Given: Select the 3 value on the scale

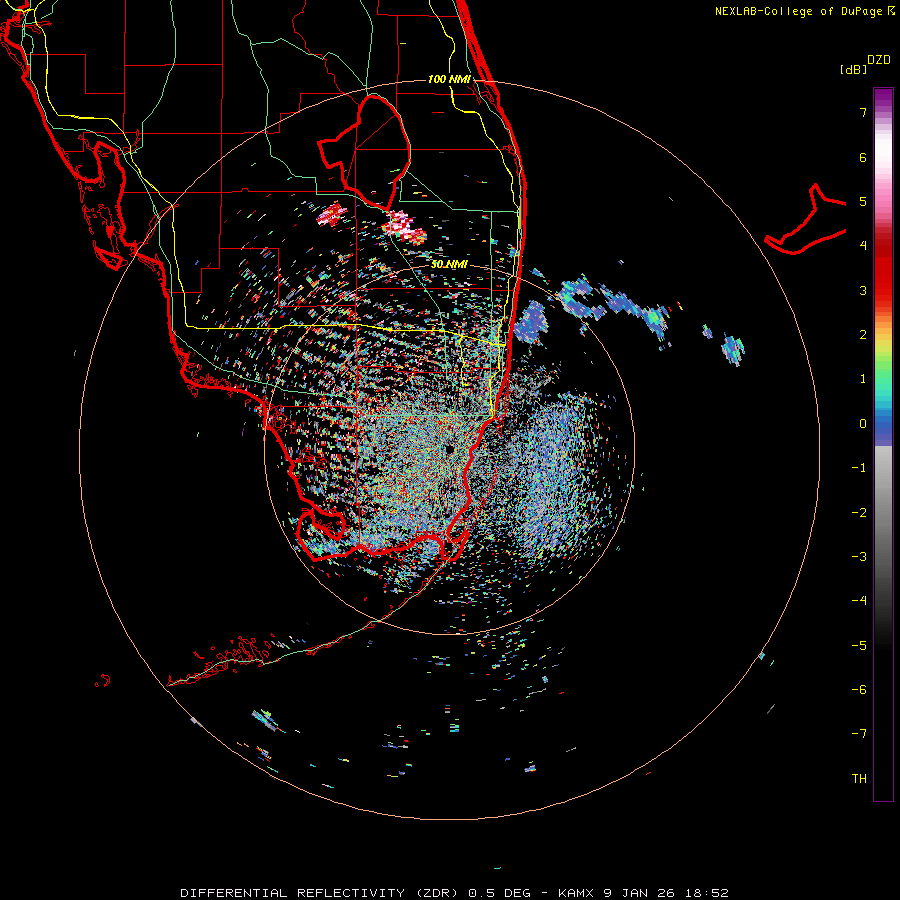Looking at the screenshot, I should coord(863,290).
